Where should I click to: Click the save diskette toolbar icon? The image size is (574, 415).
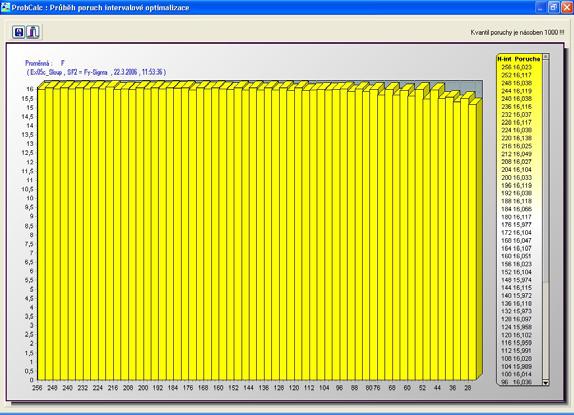click(x=19, y=32)
